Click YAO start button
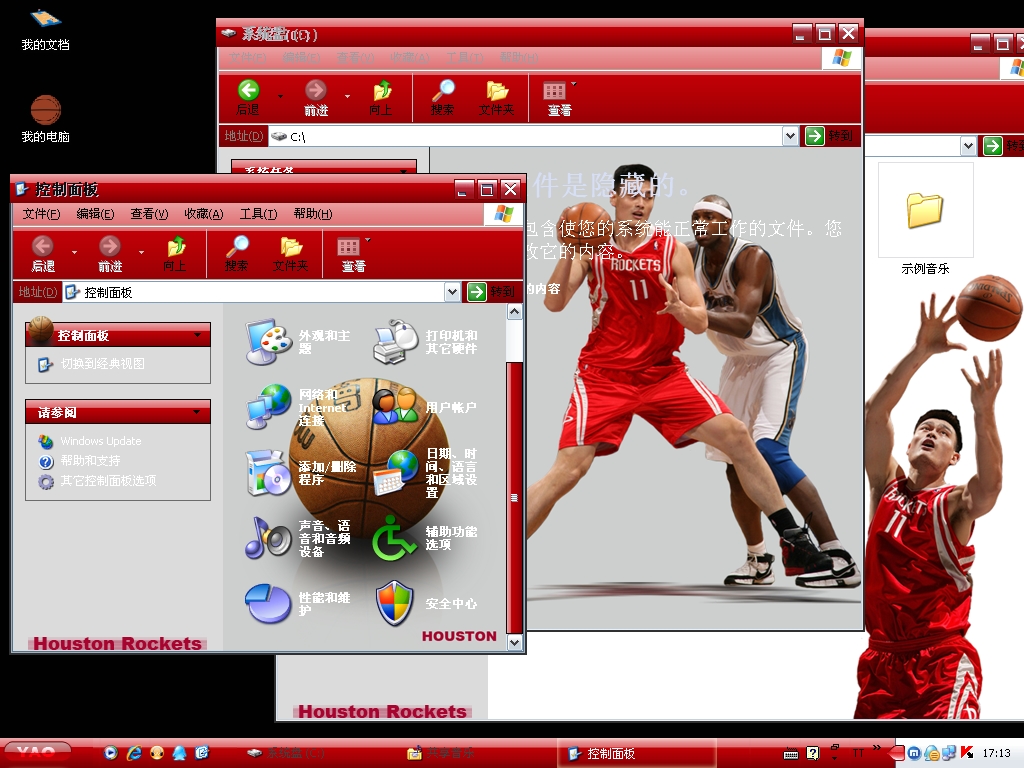Image resolution: width=1024 pixels, height=768 pixels. point(37,753)
